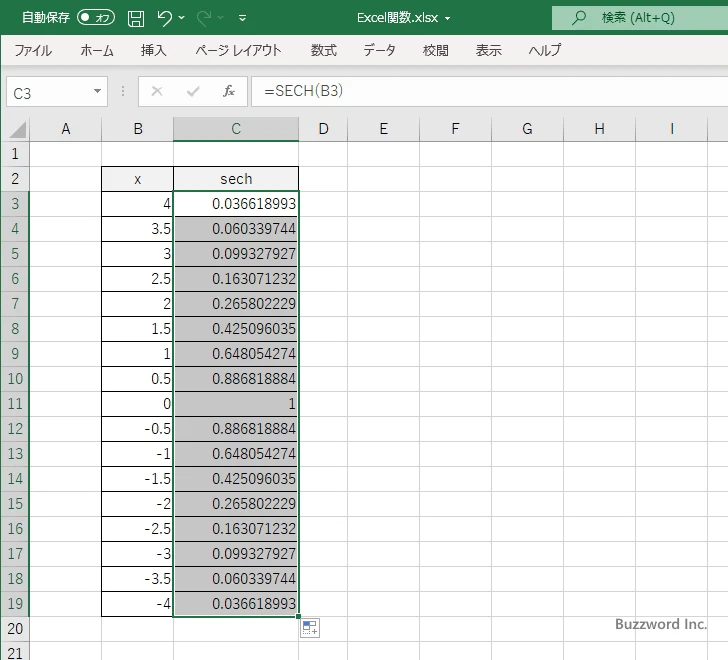This screenshot has width=728, height=660.
Task: Click cell C7 with 0.265802229
Action: point(236,304)
